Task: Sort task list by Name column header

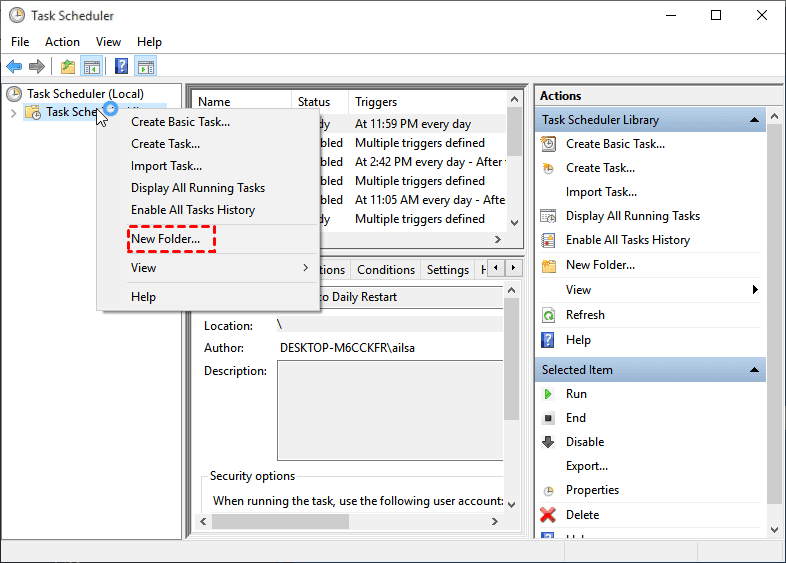Action: pyautogui.click(x=242, y=102)
